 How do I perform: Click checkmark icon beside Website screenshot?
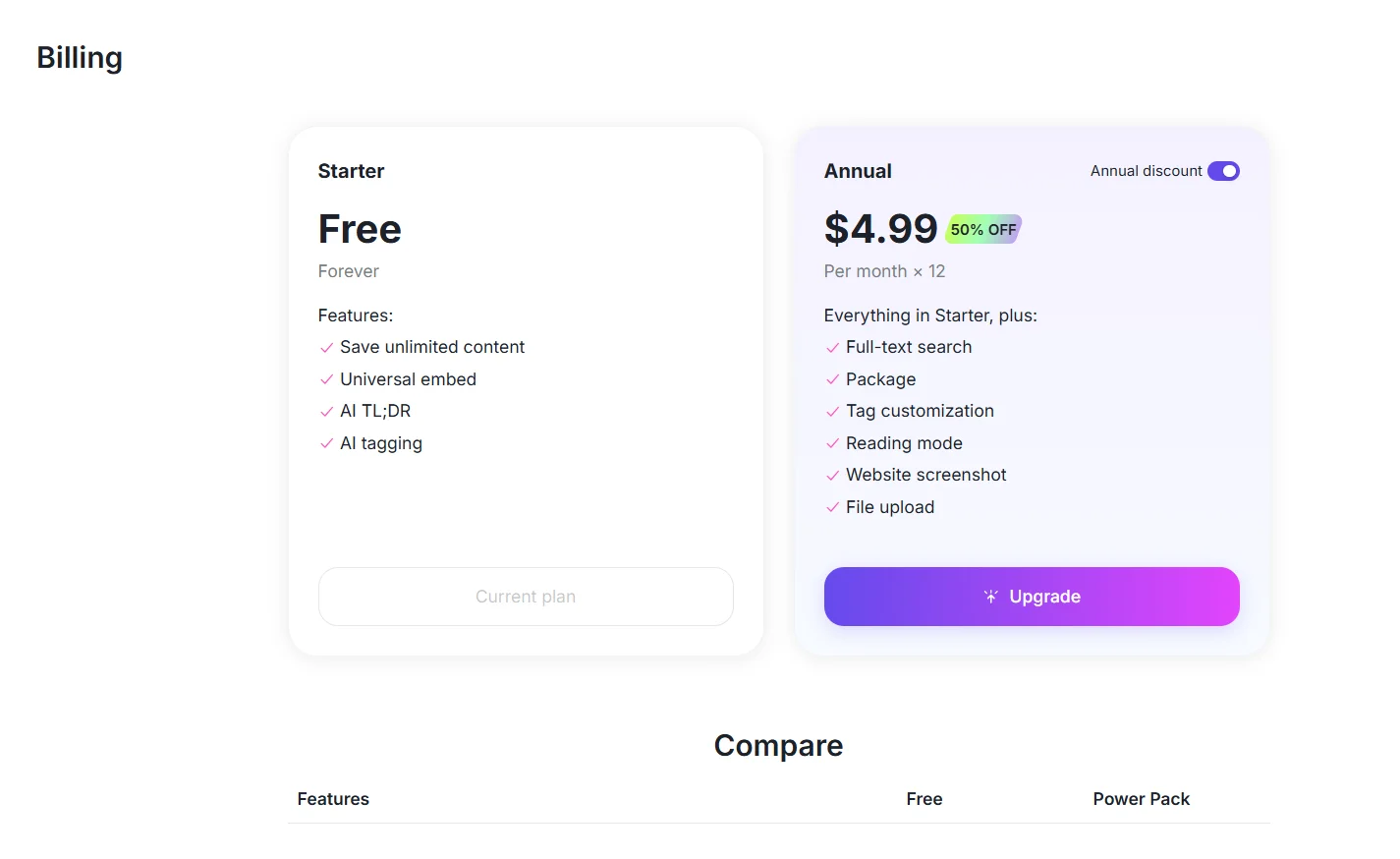(x=832, y=476)
